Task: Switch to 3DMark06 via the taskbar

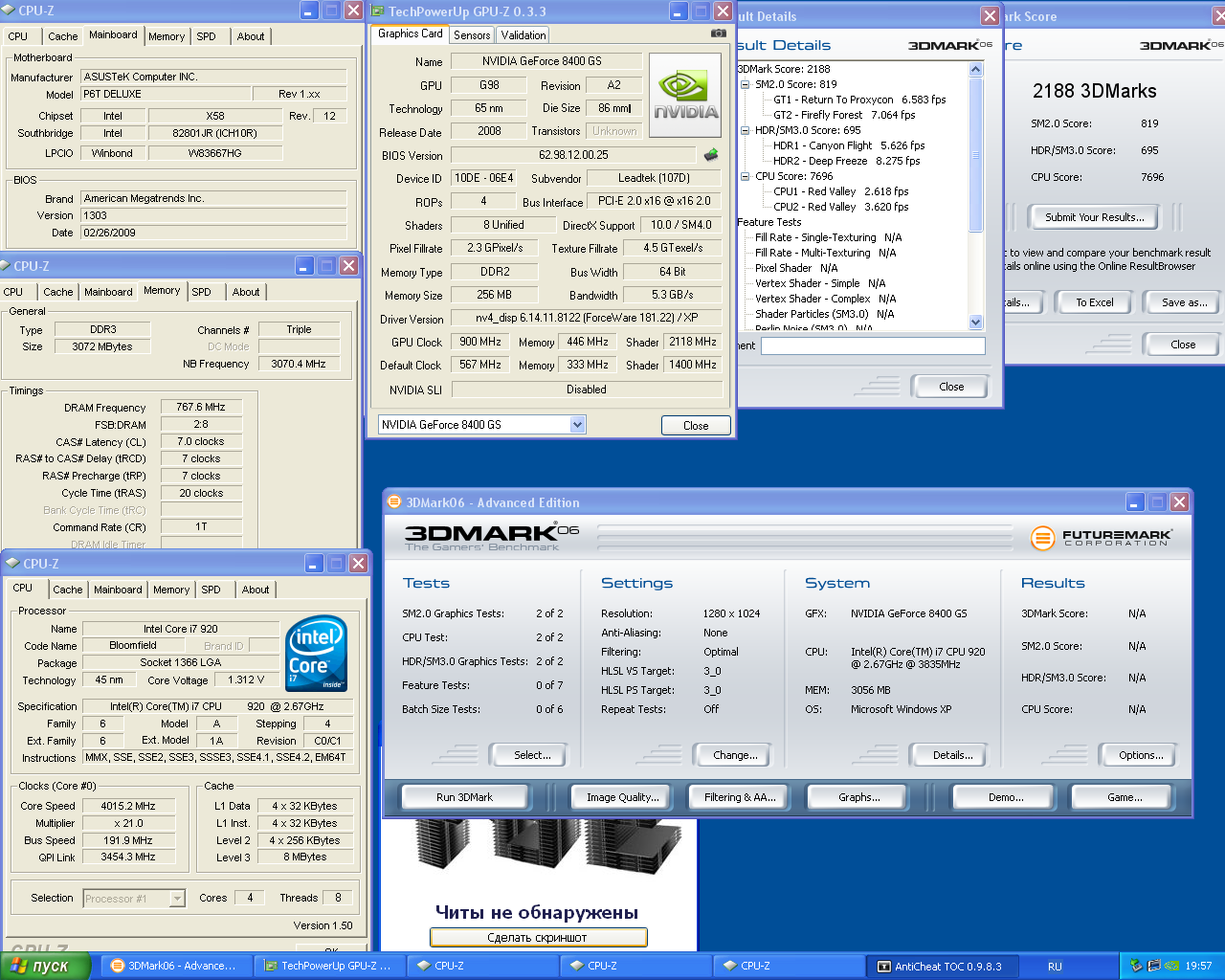Action: coord(176,966)
